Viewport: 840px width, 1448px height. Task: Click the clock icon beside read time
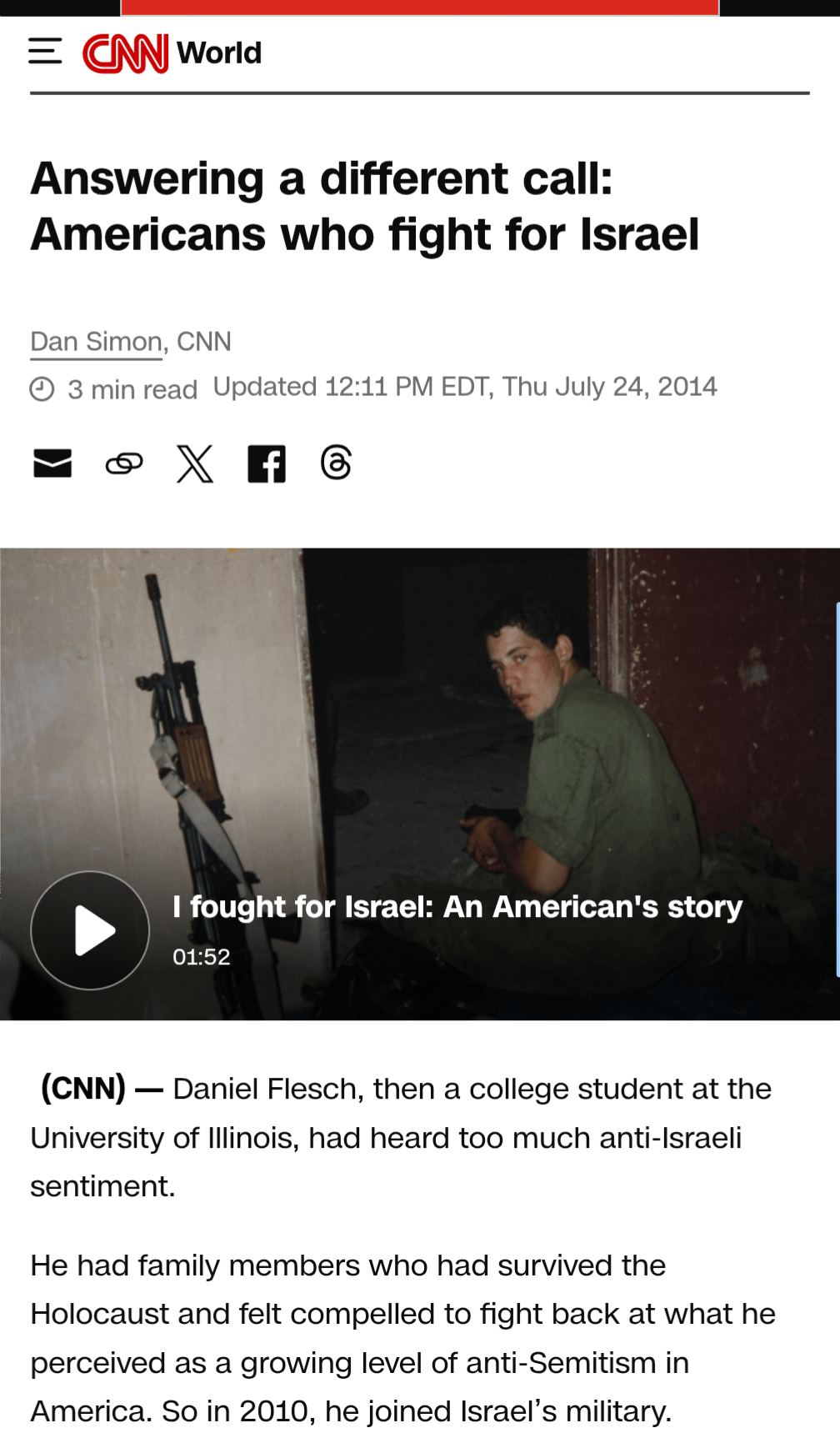pos(42,389)
